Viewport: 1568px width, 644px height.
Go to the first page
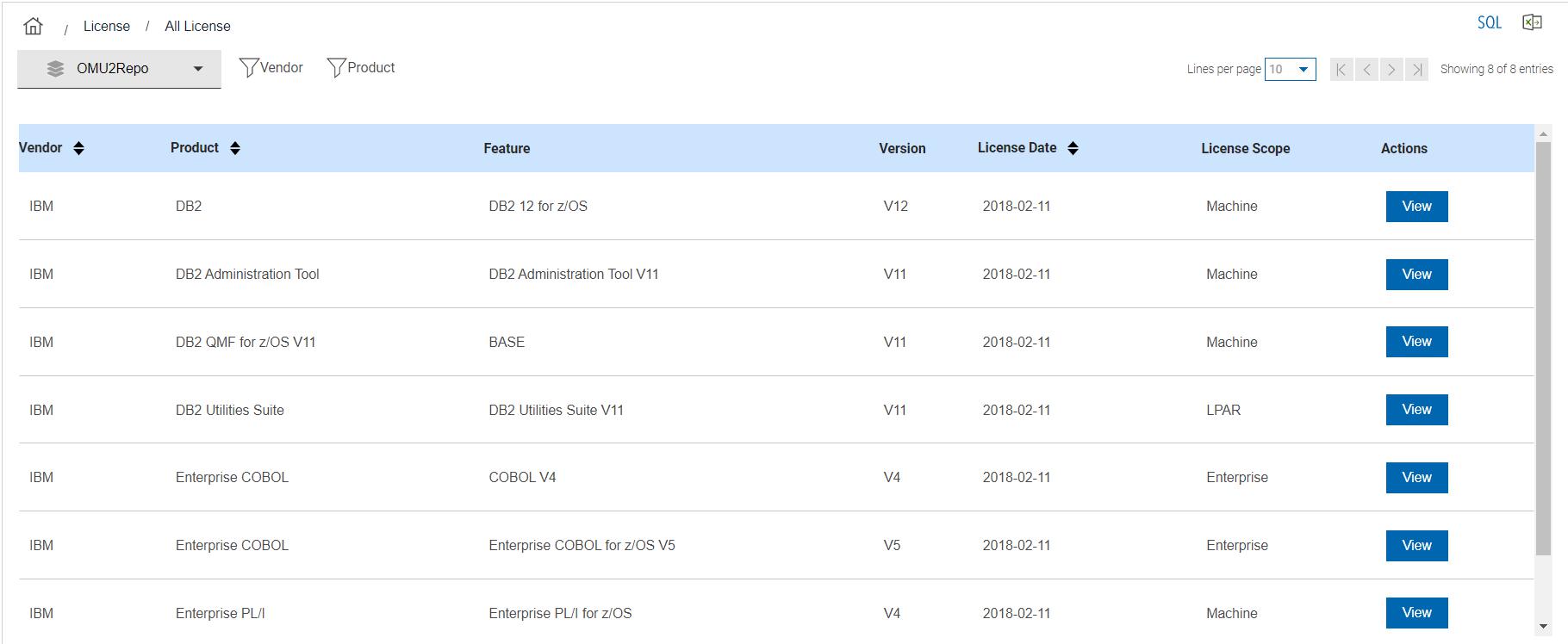(x=1341, y=70)
